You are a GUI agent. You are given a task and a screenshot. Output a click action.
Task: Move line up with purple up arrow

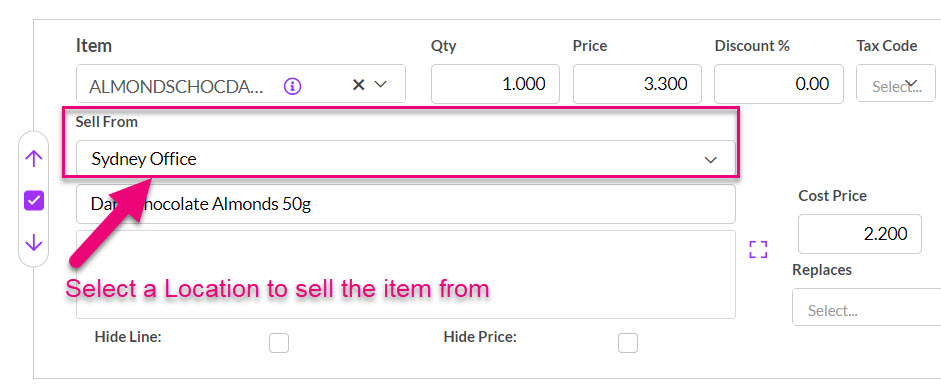pos(34,158)
